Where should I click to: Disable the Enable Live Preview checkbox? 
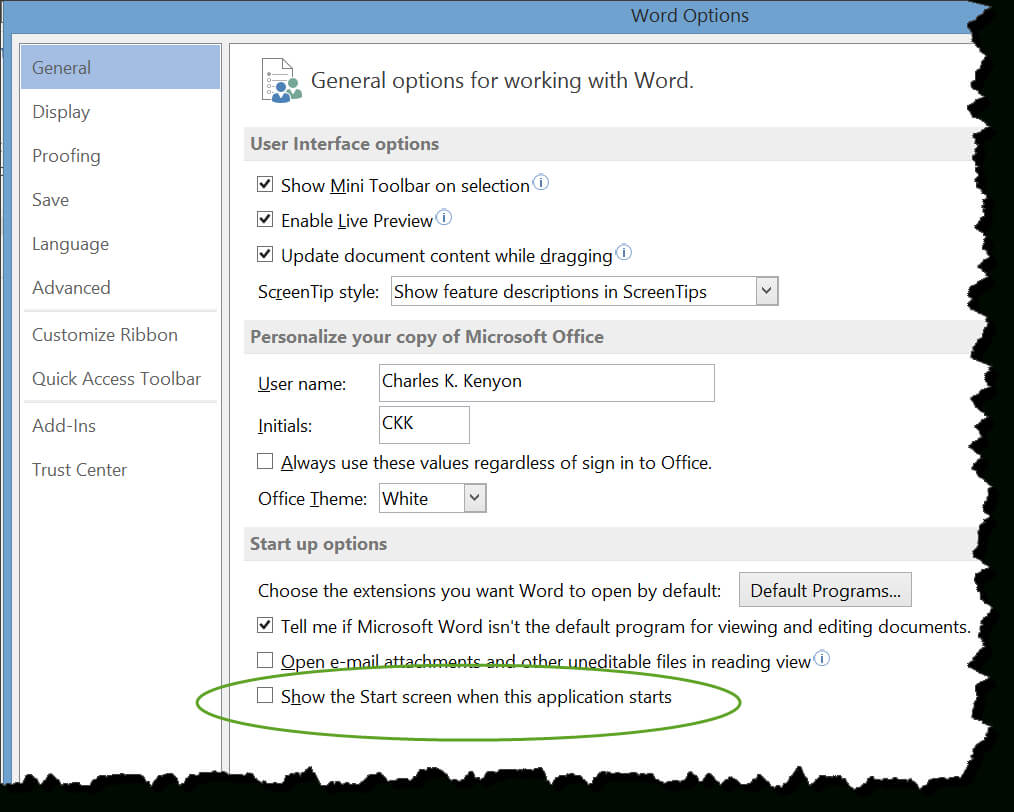pyautogui.click(x=264, y=219)
